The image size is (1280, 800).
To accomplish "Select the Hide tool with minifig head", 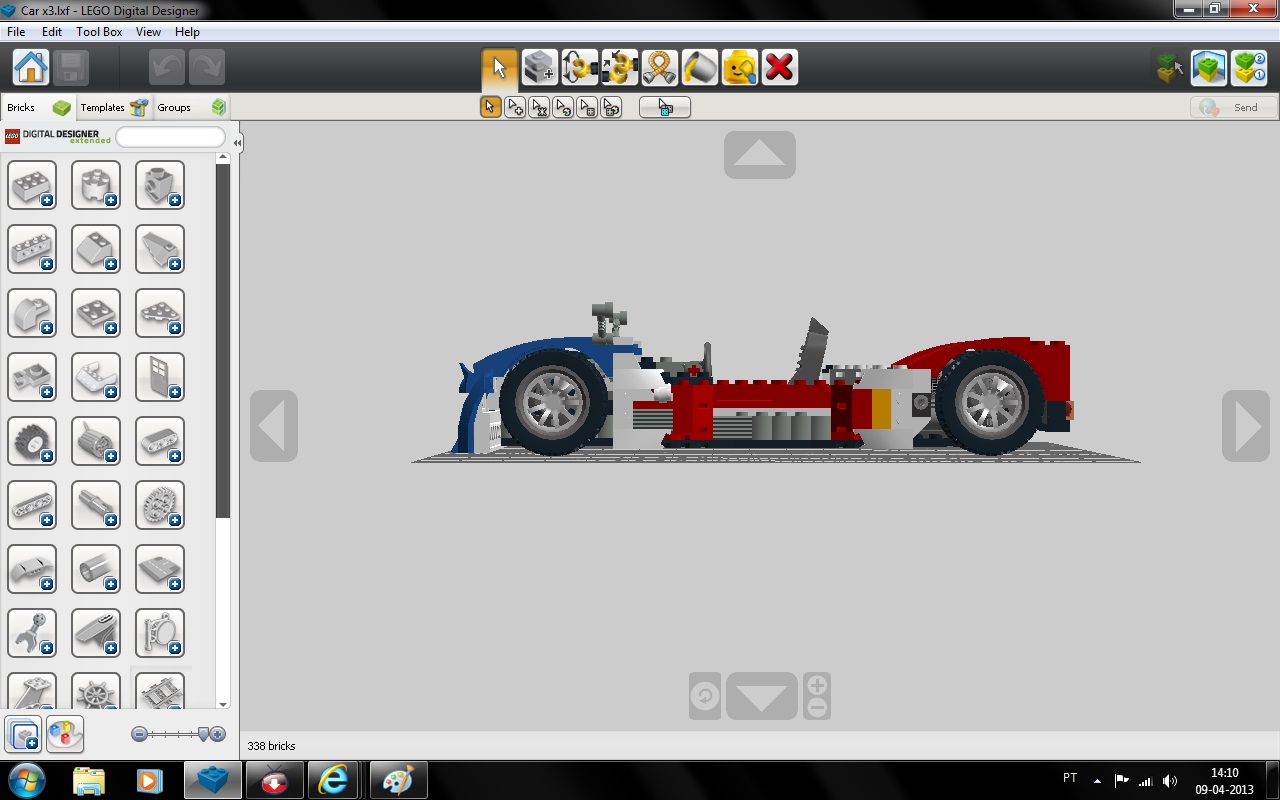I will coord(740,67).
